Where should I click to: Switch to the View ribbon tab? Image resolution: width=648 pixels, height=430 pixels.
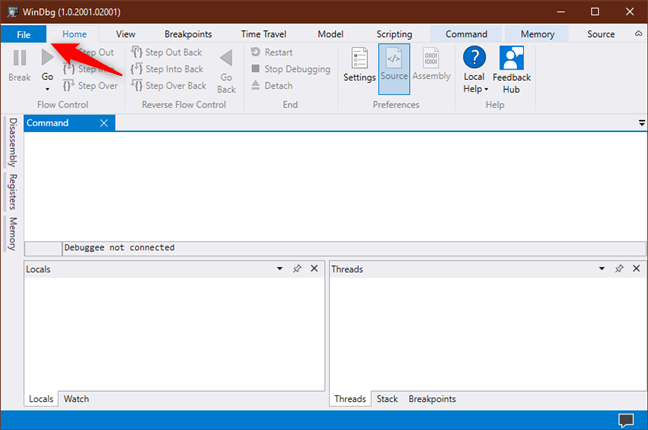point(125,34)
